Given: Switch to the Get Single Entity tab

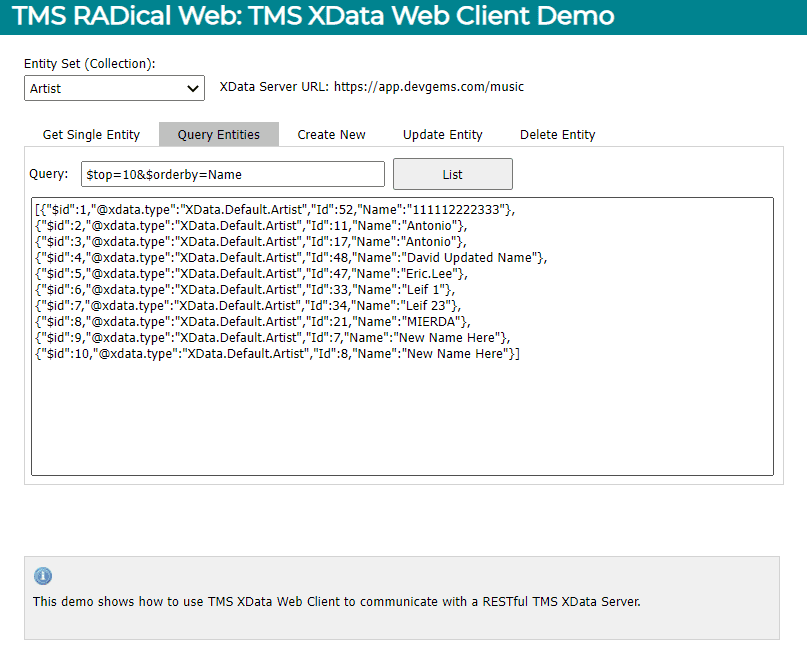Looking at the screenshot, I should [x=91, y=134].
